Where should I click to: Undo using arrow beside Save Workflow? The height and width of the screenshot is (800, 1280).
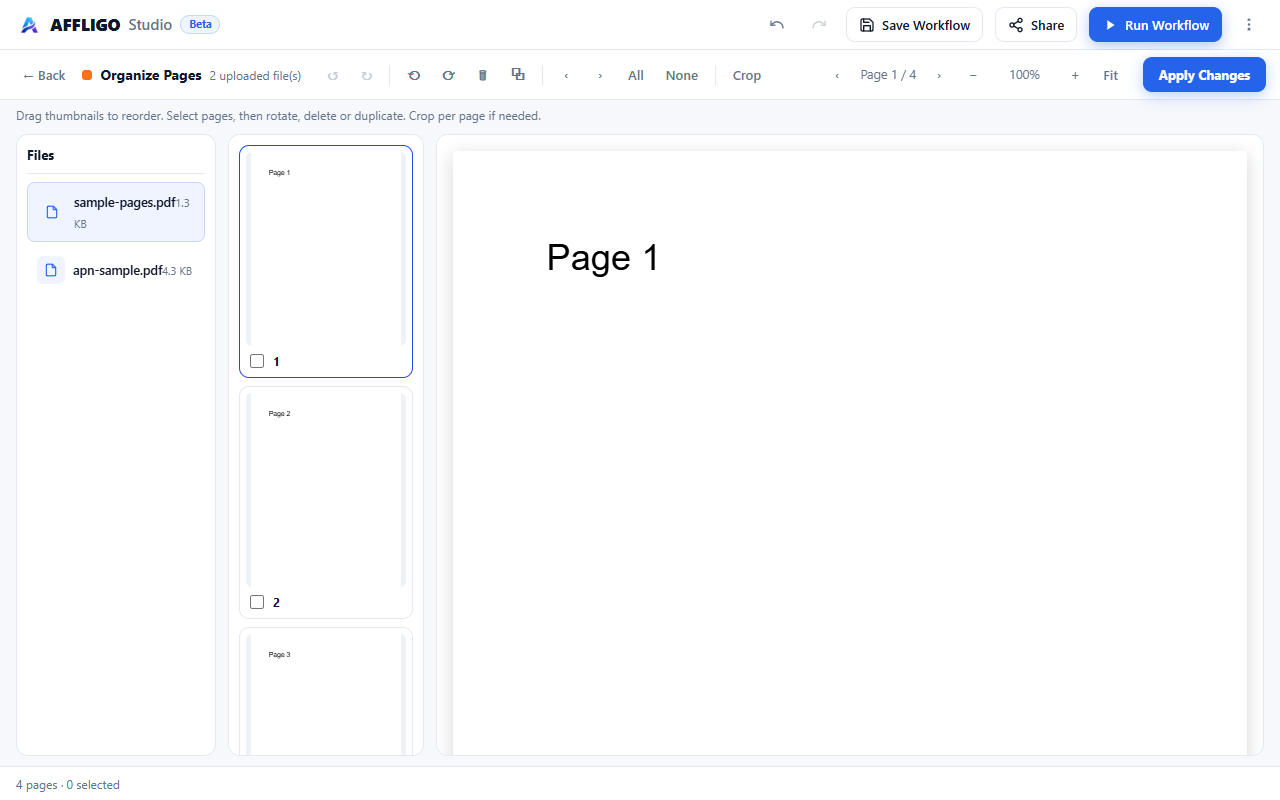[777, 25]
